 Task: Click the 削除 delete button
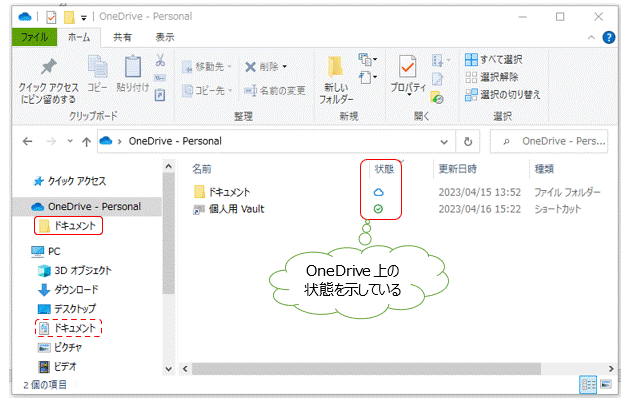pos(262,67)
